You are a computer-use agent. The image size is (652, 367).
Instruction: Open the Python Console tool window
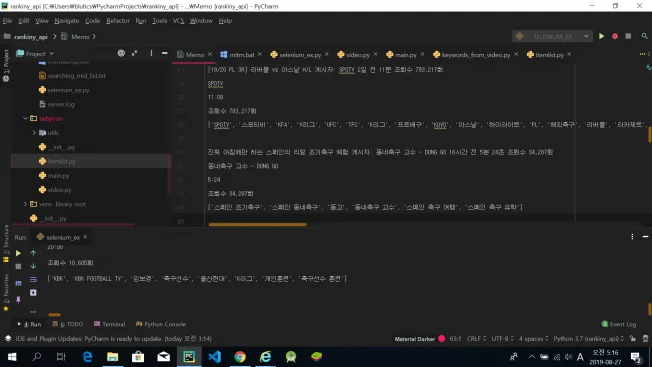coord(161,324)
